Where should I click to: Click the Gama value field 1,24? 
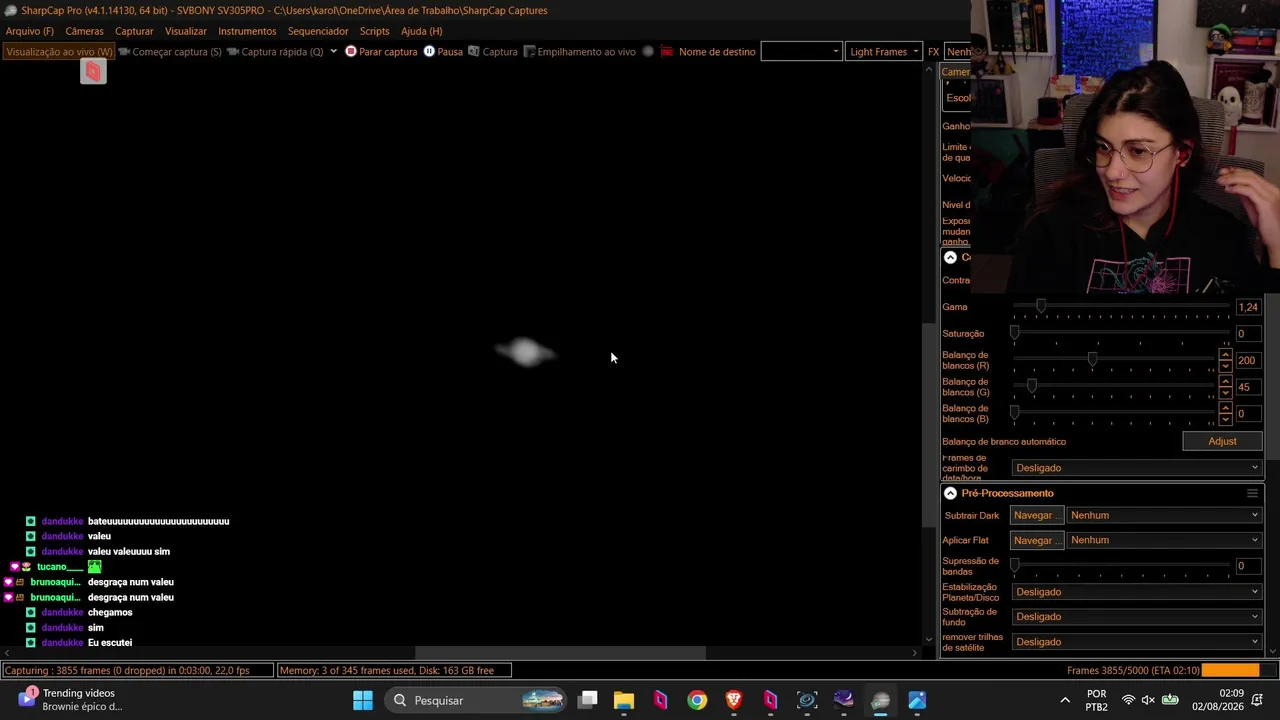(x=1248, y=307)
